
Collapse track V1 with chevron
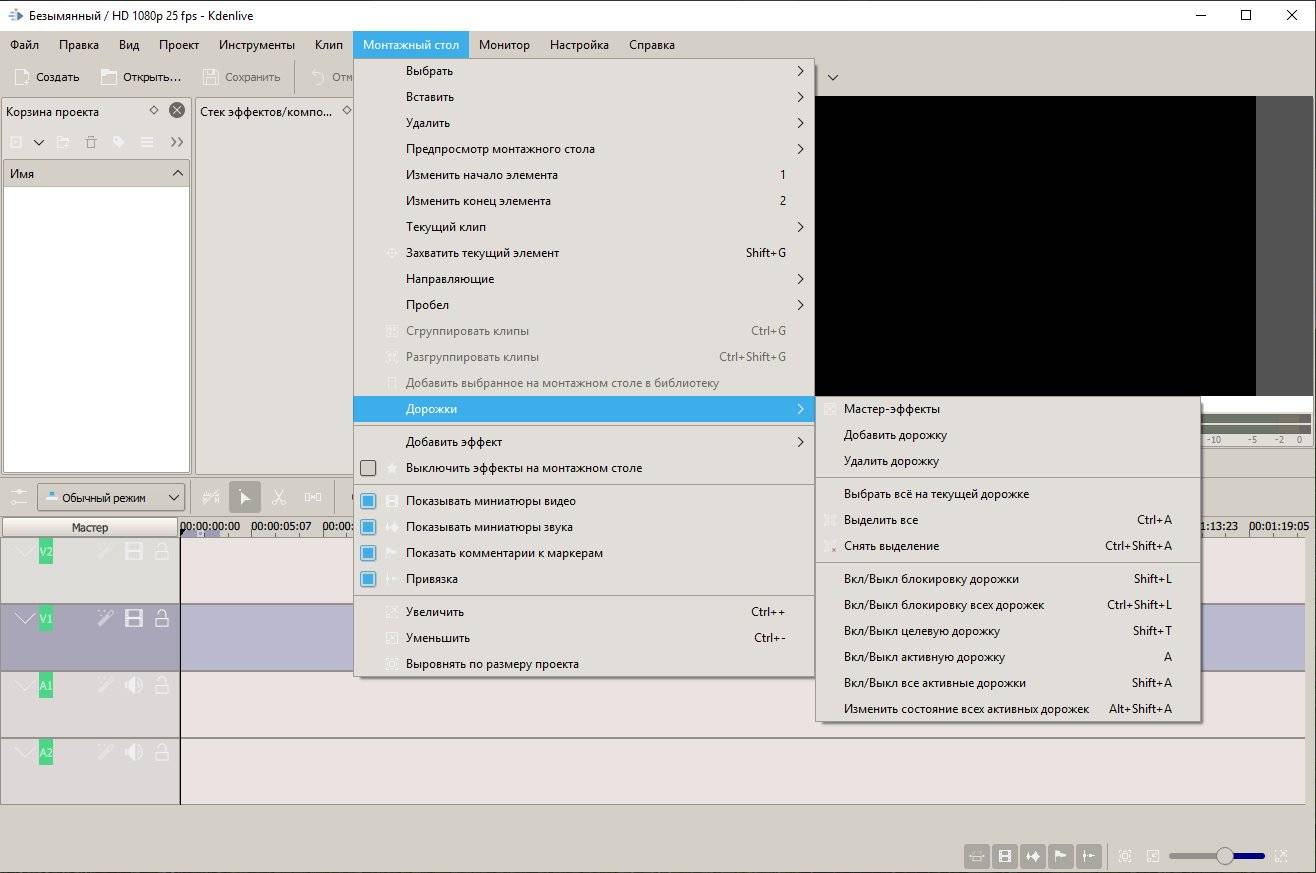click(x=24, y=619)
